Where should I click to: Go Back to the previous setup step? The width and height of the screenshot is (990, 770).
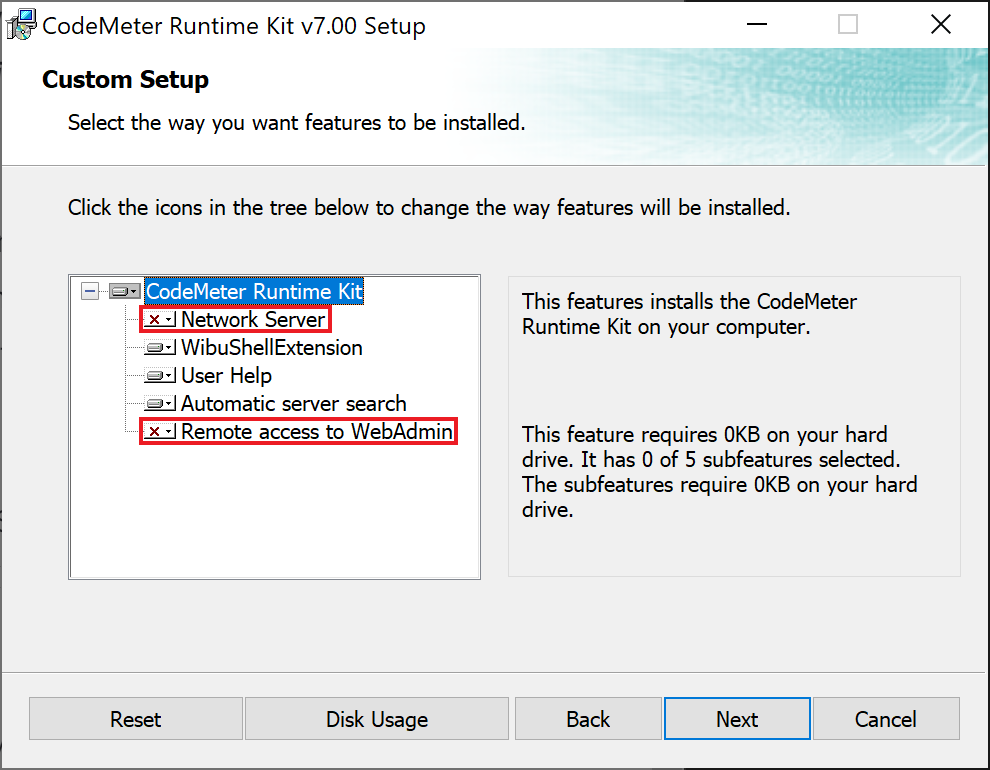[587, 719]
